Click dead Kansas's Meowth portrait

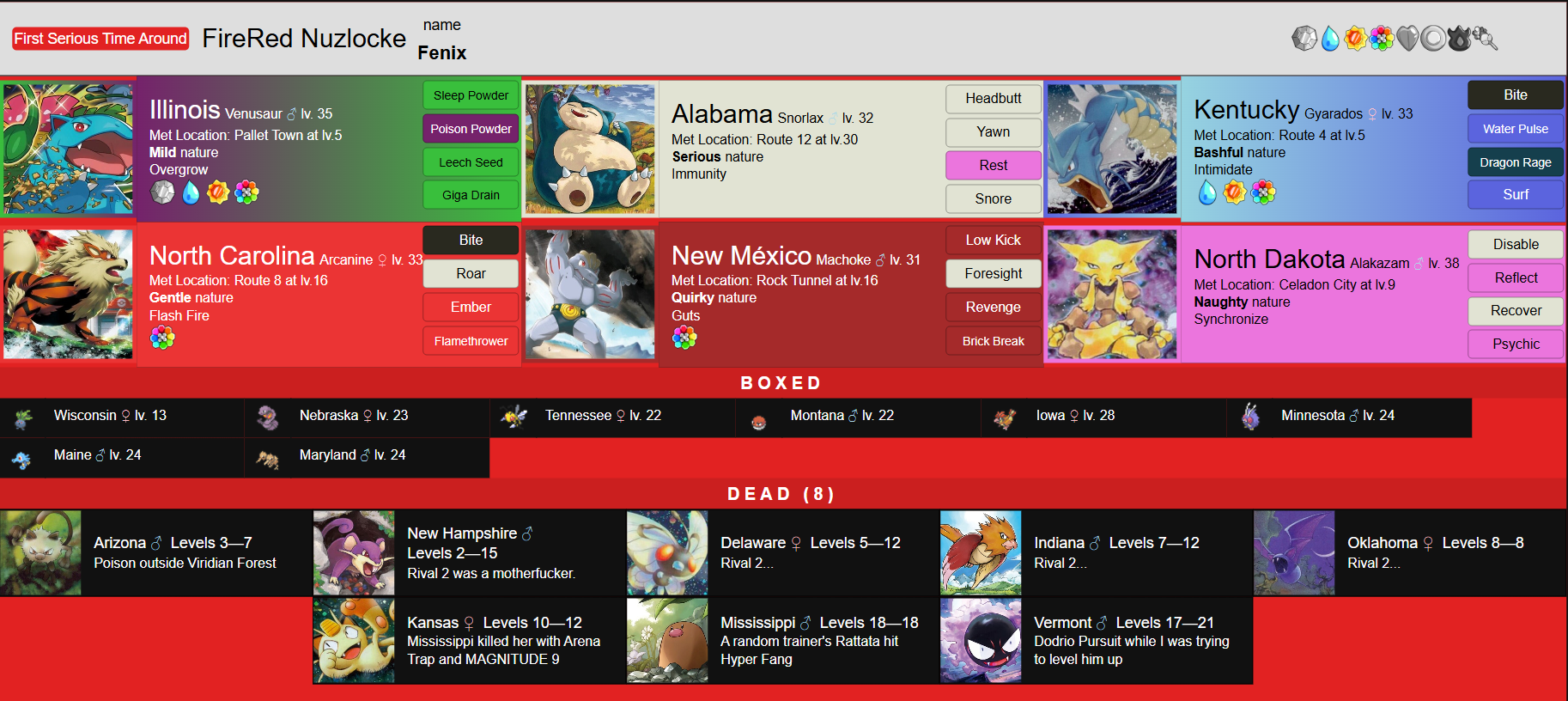pos(354,641)
